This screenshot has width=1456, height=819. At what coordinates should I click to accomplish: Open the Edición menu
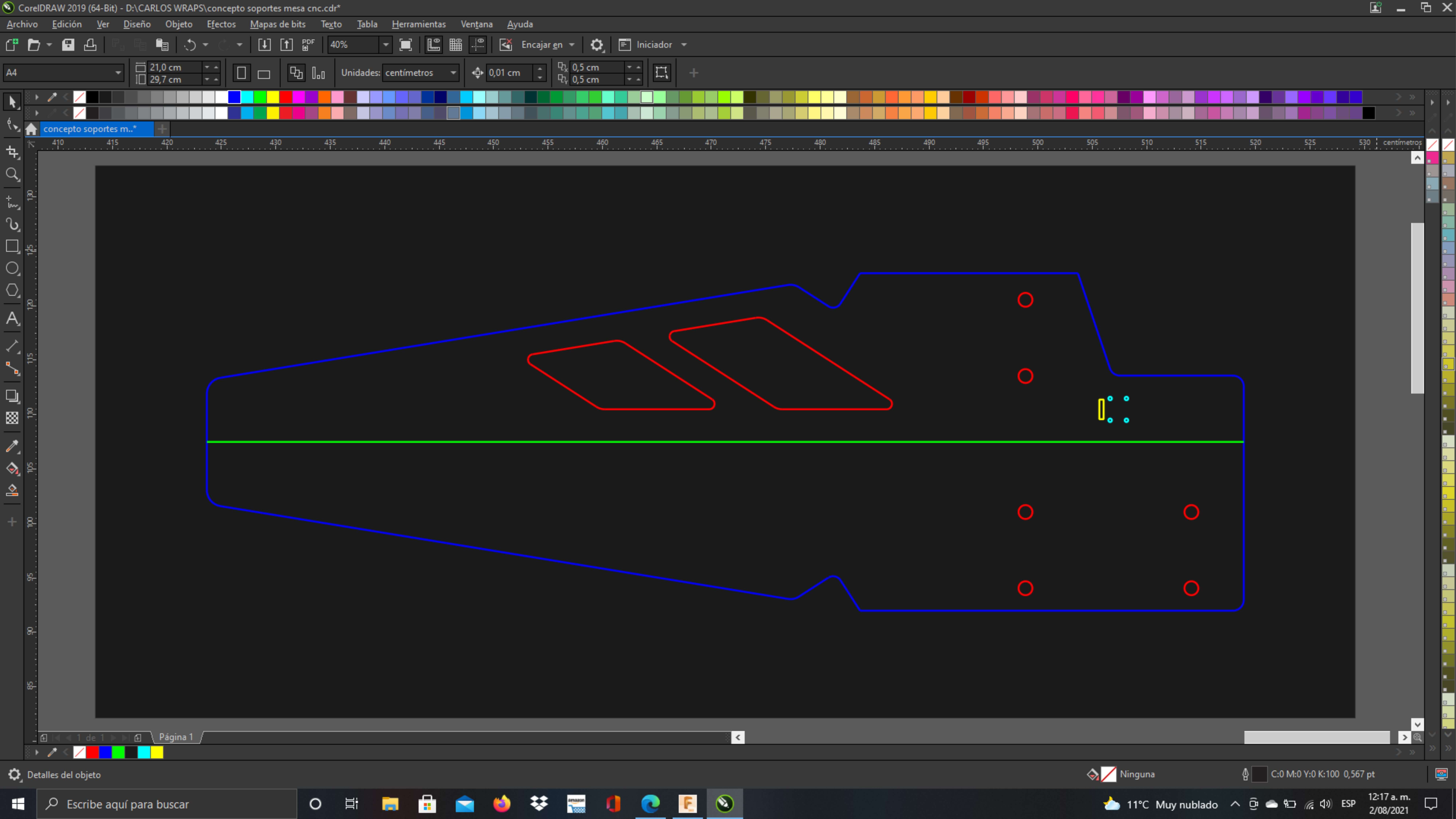pos(67,24)
